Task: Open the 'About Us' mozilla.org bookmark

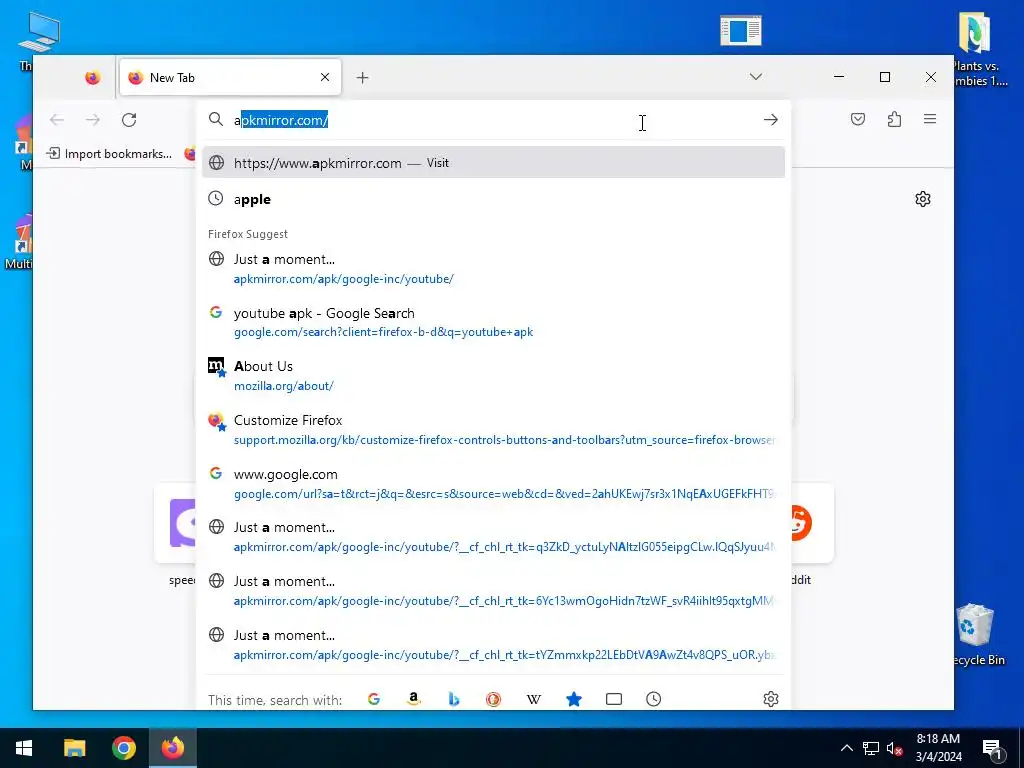Action: point(493,376)
